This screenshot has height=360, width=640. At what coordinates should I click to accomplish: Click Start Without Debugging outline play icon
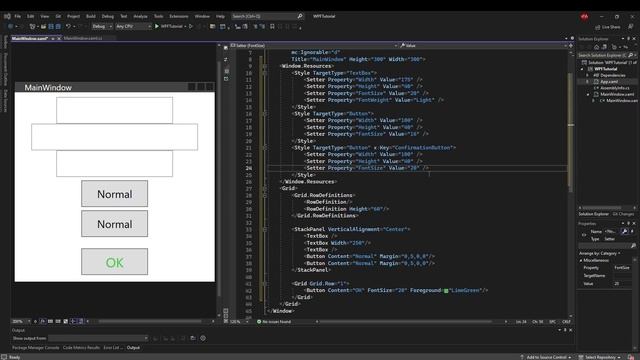pyautogui.click(x=191, y=26)
